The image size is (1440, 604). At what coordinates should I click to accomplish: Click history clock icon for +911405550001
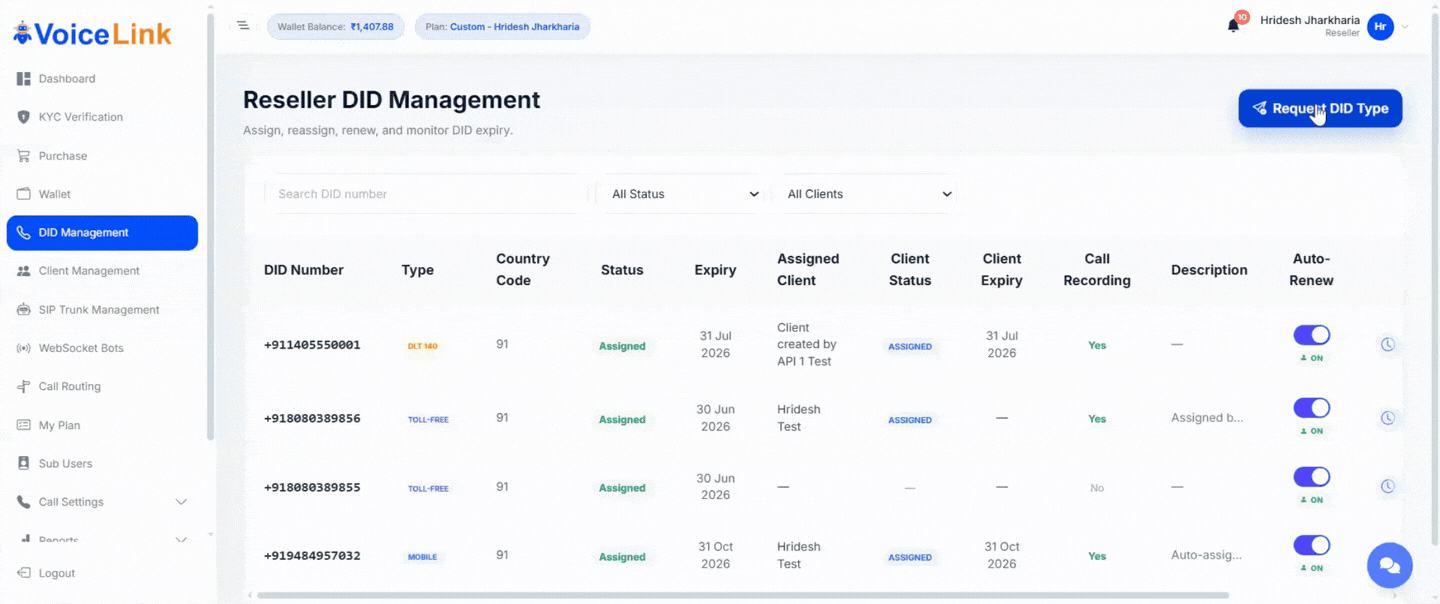1388,344
